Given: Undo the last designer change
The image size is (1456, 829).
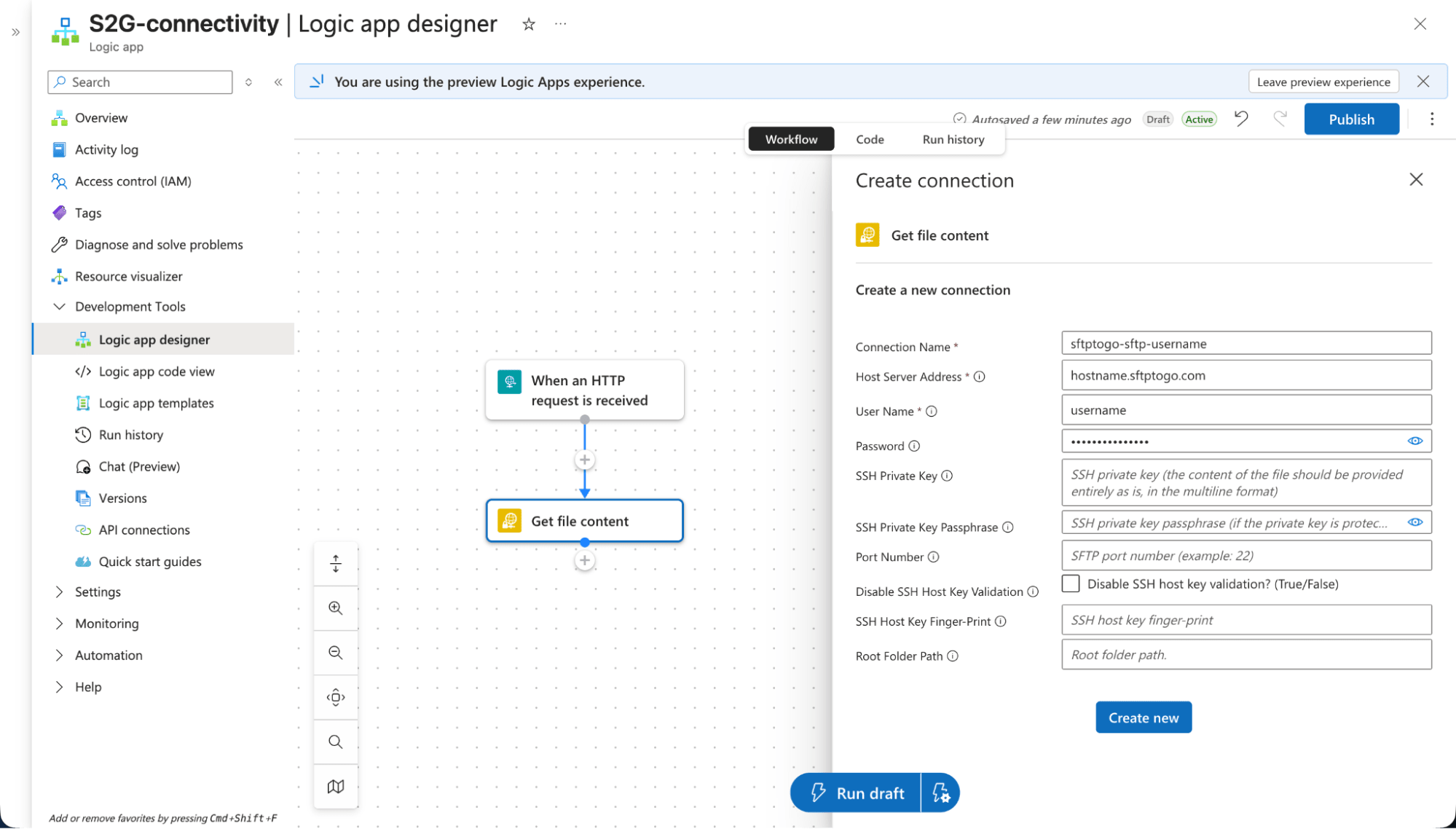Looking at the screenshot, I should coord(1241,119).
